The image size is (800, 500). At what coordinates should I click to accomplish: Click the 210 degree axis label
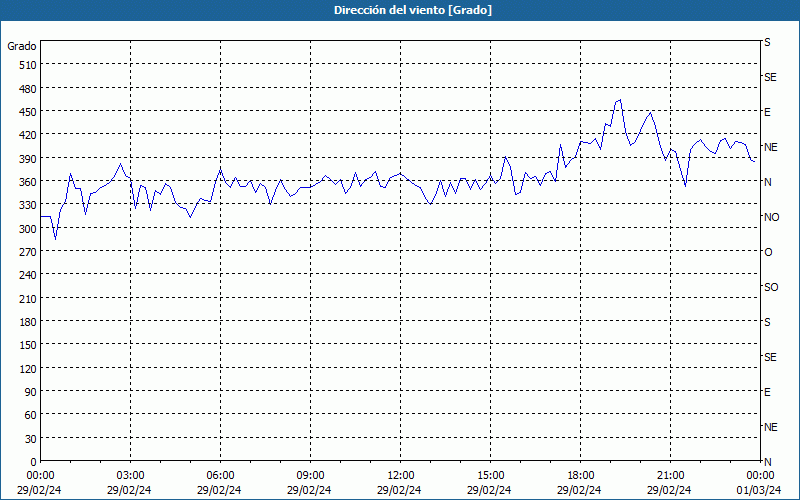pos(29,299)
